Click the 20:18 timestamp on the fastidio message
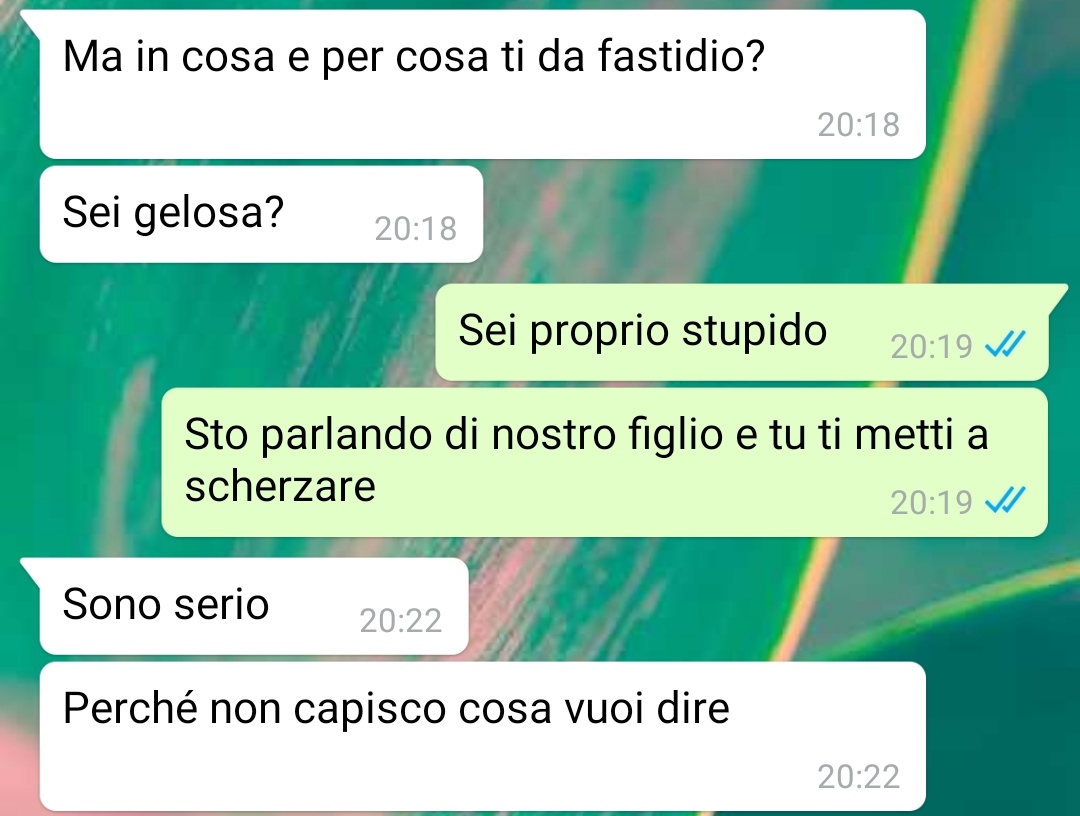Screen dimensions: 1080x816 858,125
